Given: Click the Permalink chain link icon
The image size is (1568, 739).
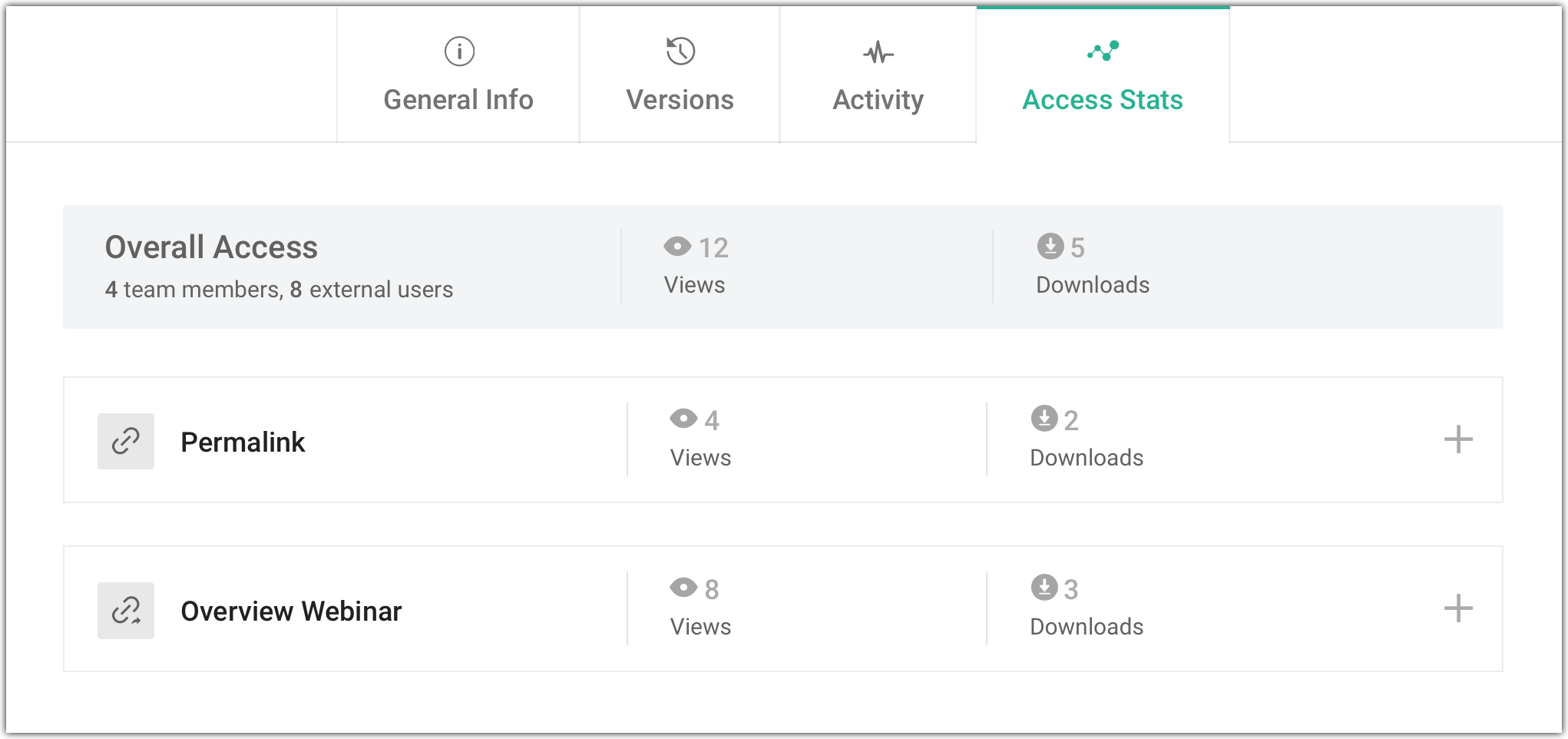Looking at the screenshot, I should (x=126, y=441).
